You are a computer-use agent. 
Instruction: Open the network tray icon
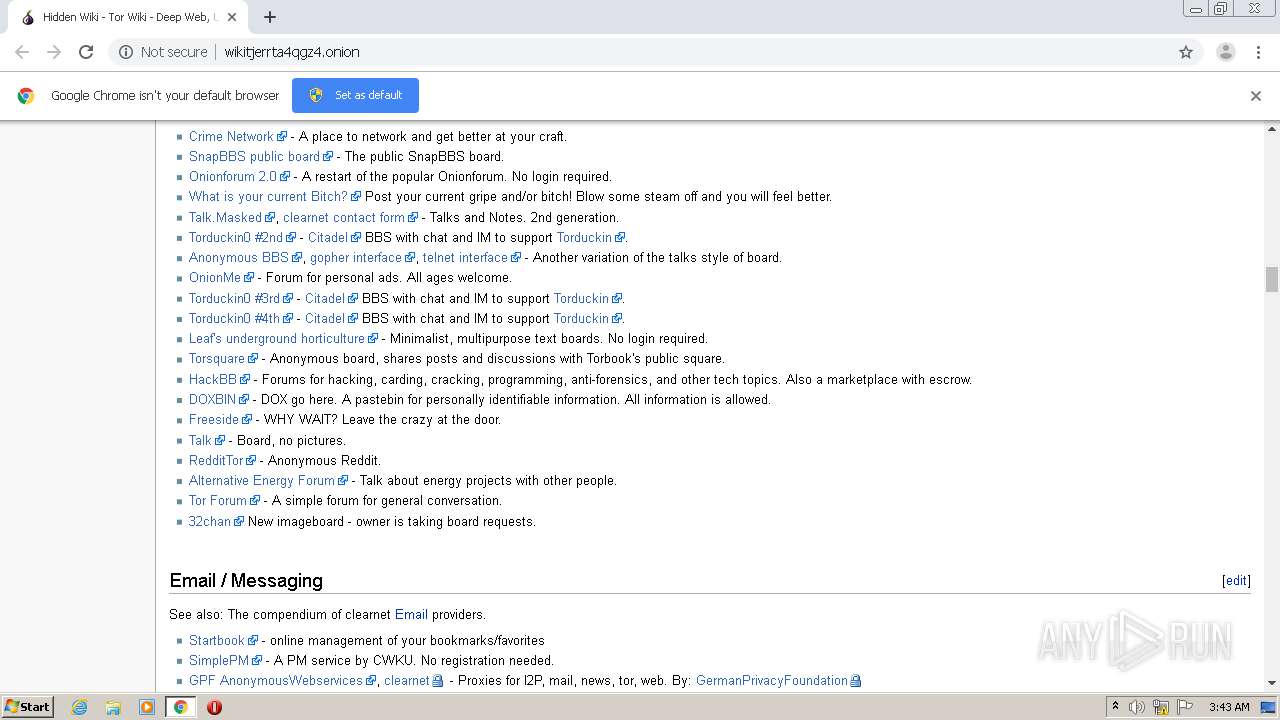(x=1161, y=707)
